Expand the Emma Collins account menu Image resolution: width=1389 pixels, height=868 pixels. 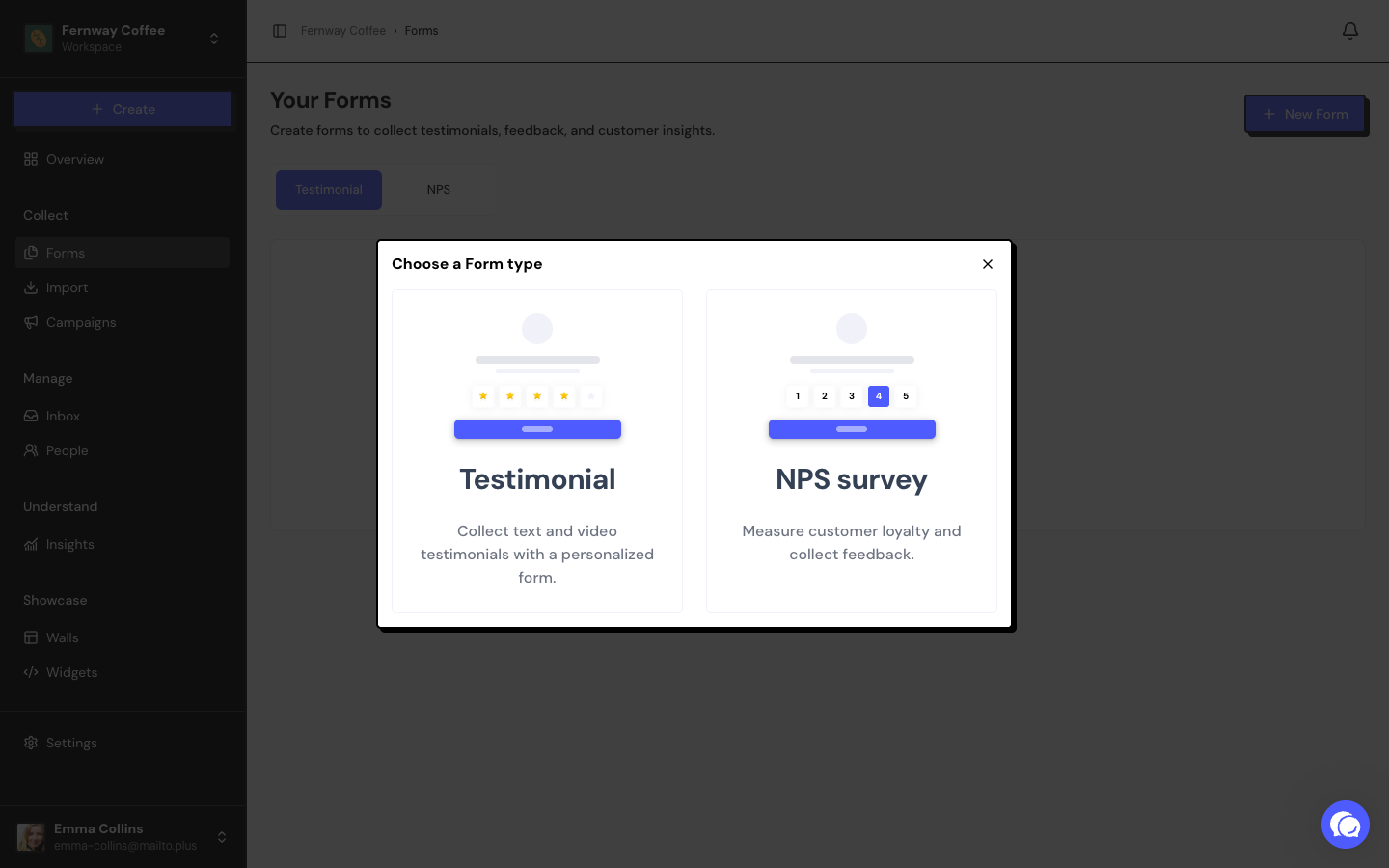[222, 837]
